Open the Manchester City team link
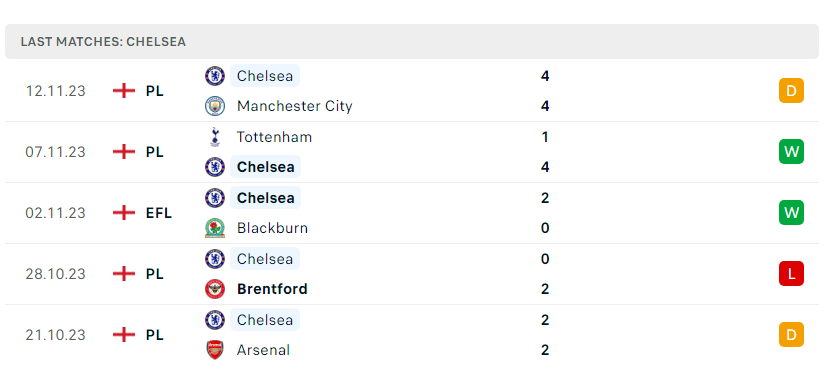The image size is (825, 365). [295, 106]
